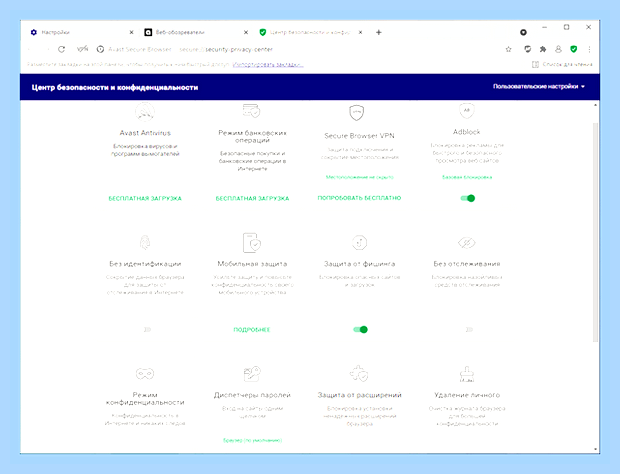This screenshot has height=474, width=620.
Task: Turn off the Защита от фишинга switch
Action: coord(361,329)
